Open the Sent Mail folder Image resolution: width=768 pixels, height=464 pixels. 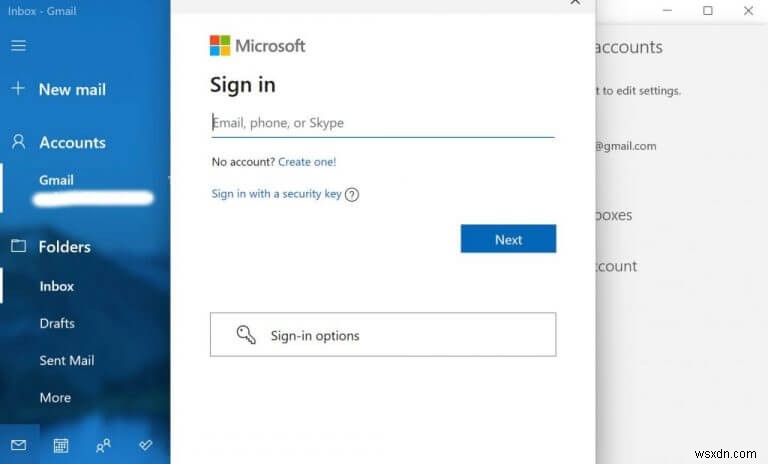(67, 361)
